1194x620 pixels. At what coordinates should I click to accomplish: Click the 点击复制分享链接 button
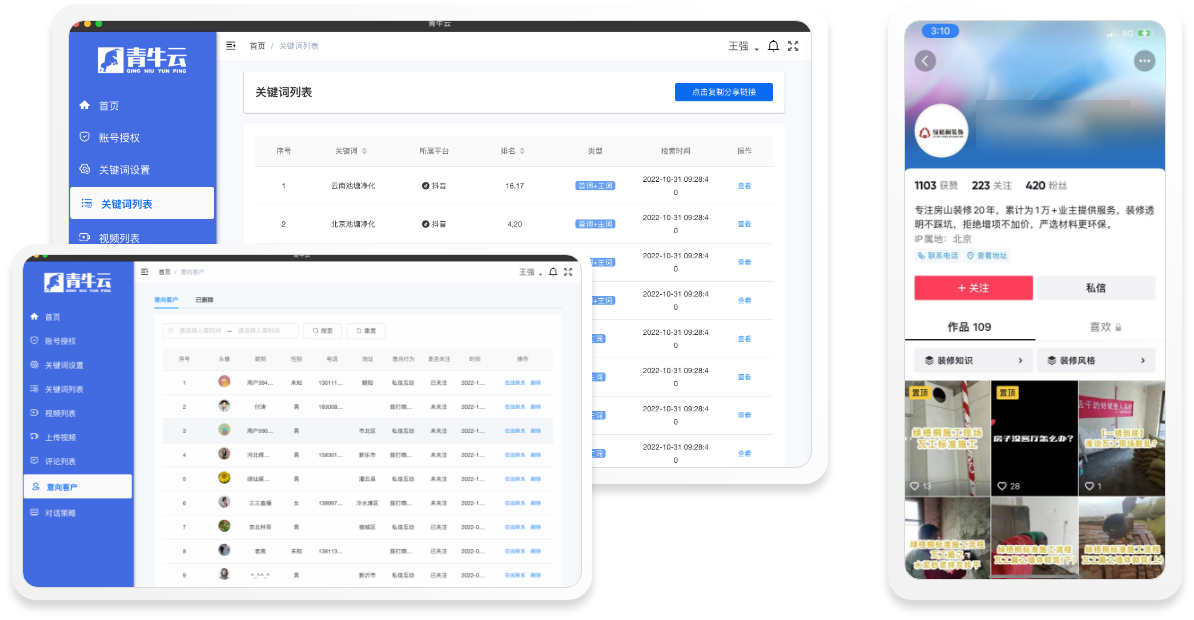[x=723, y=92]
